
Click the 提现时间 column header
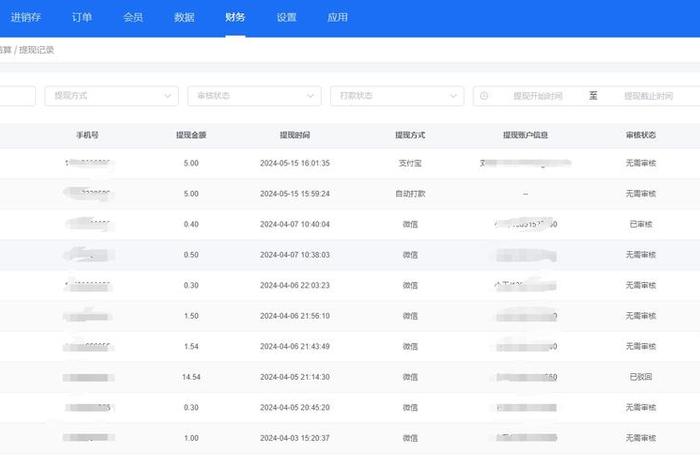tap(294, 135)
